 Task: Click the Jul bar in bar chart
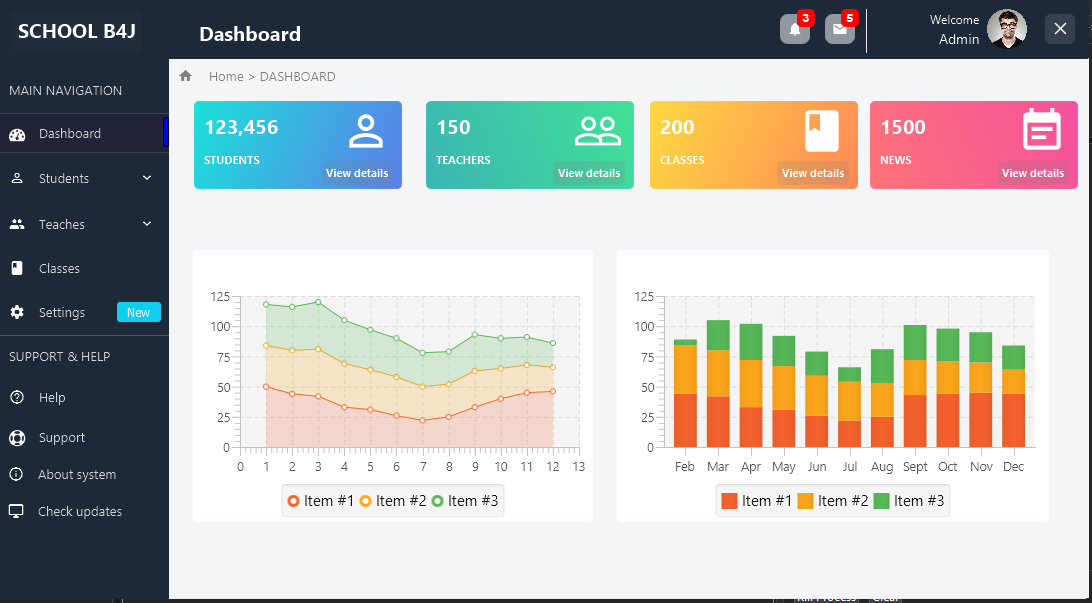(849, 407)
